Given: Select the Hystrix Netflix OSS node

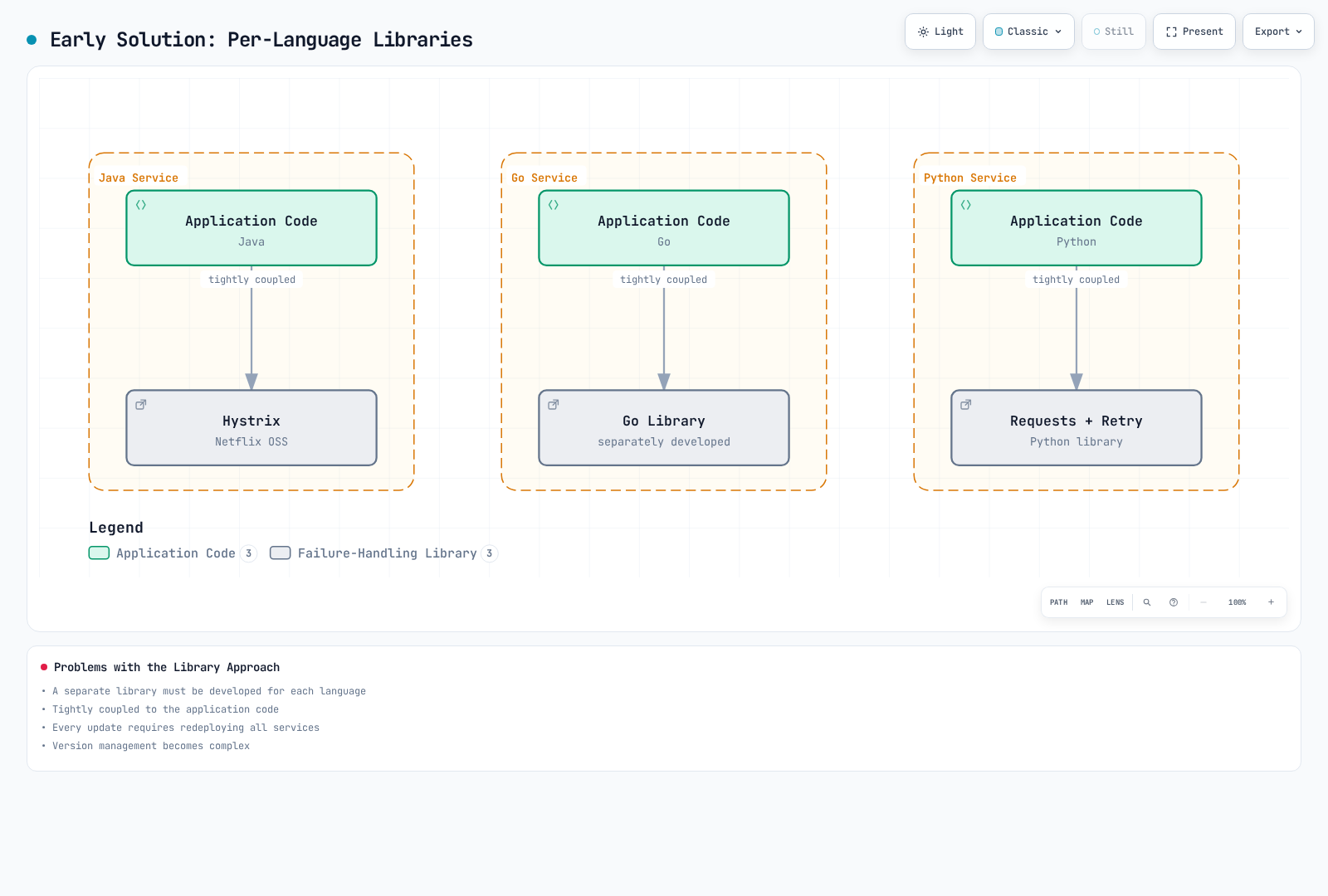Looking at the screenshot, I should [251, 428].
